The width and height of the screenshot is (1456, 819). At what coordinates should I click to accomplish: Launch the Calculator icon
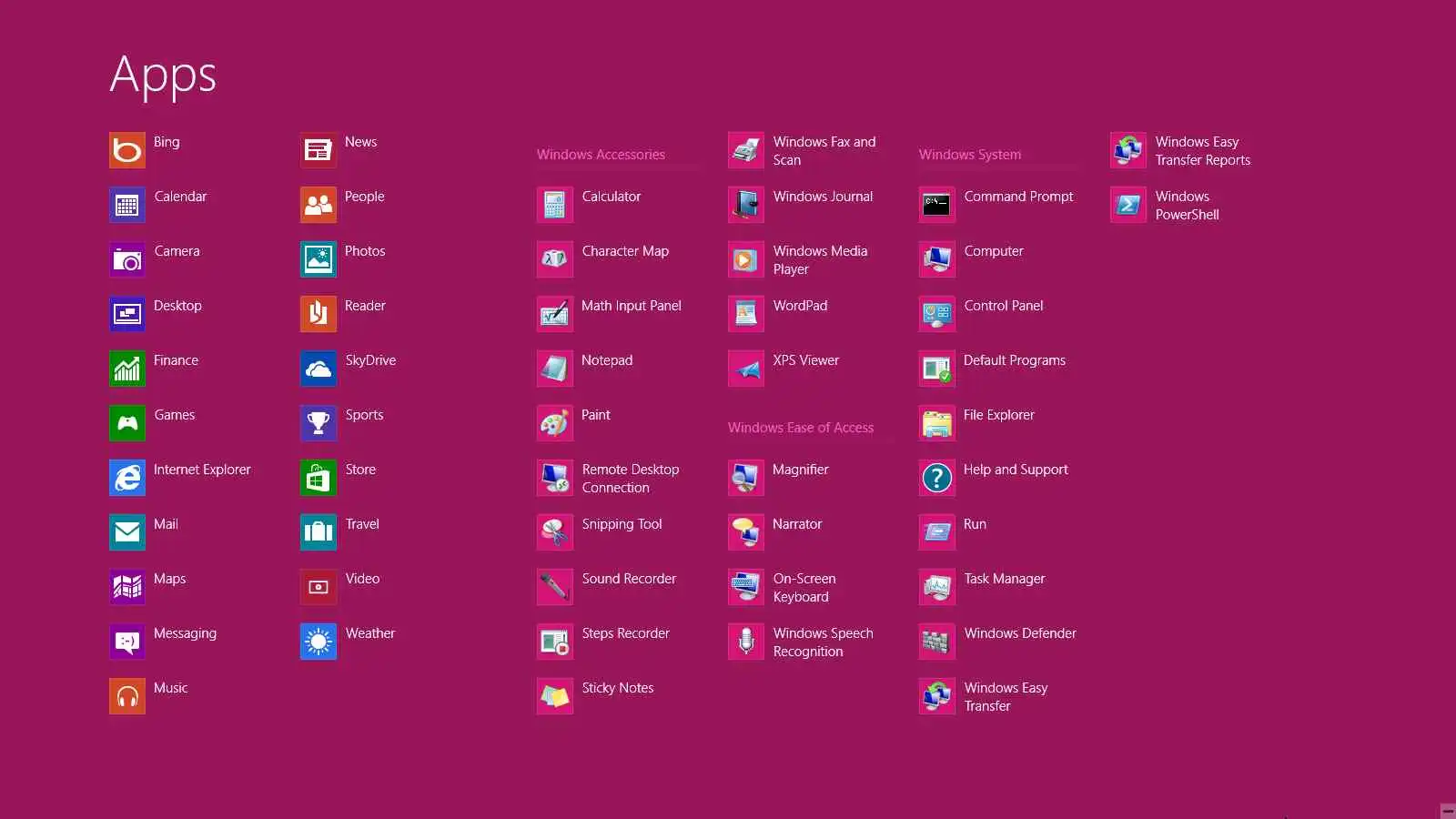(x=555, y=205)
